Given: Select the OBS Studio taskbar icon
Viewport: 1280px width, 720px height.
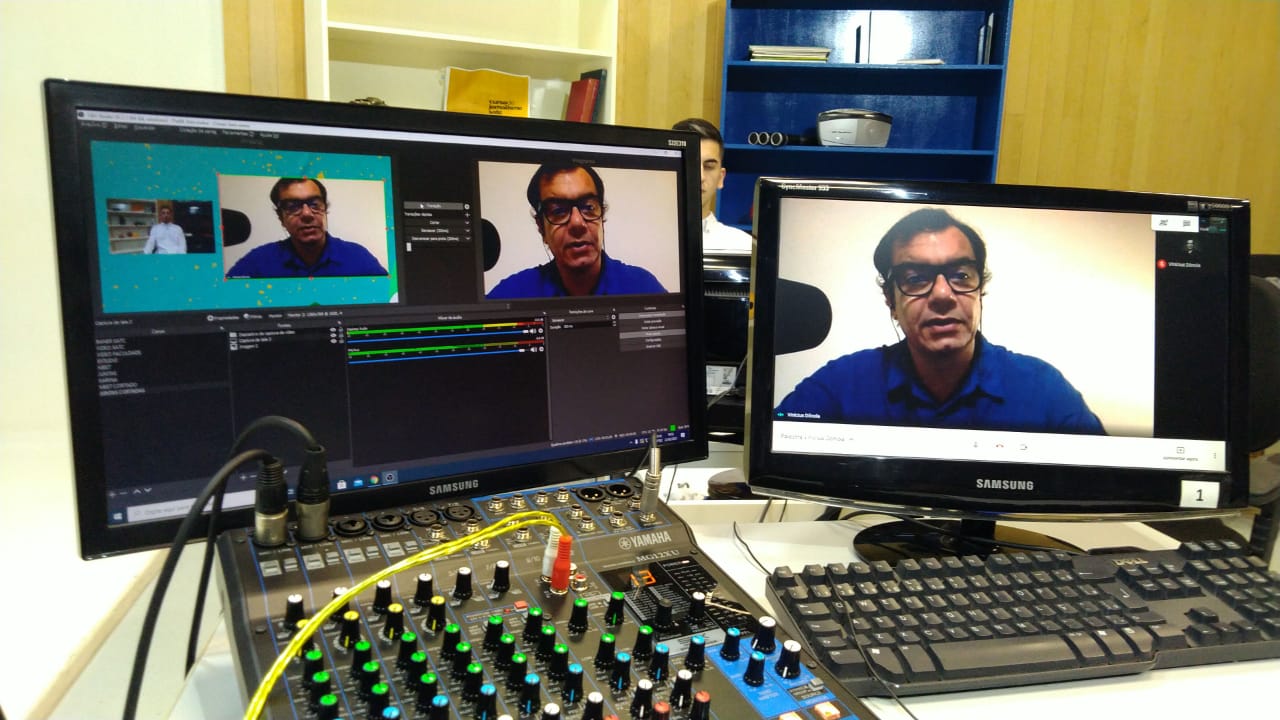Looking at the screenshot, I should (x=390, y=477).
